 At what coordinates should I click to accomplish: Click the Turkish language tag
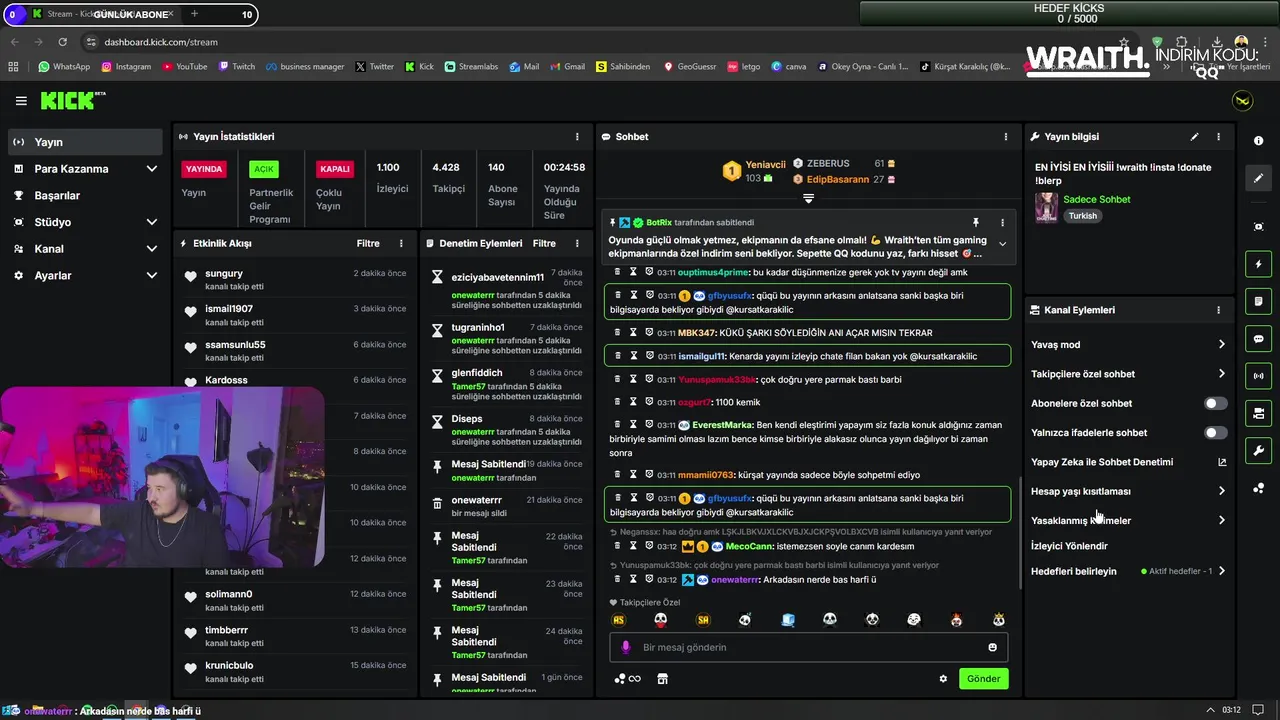[x=1082, y=216]
